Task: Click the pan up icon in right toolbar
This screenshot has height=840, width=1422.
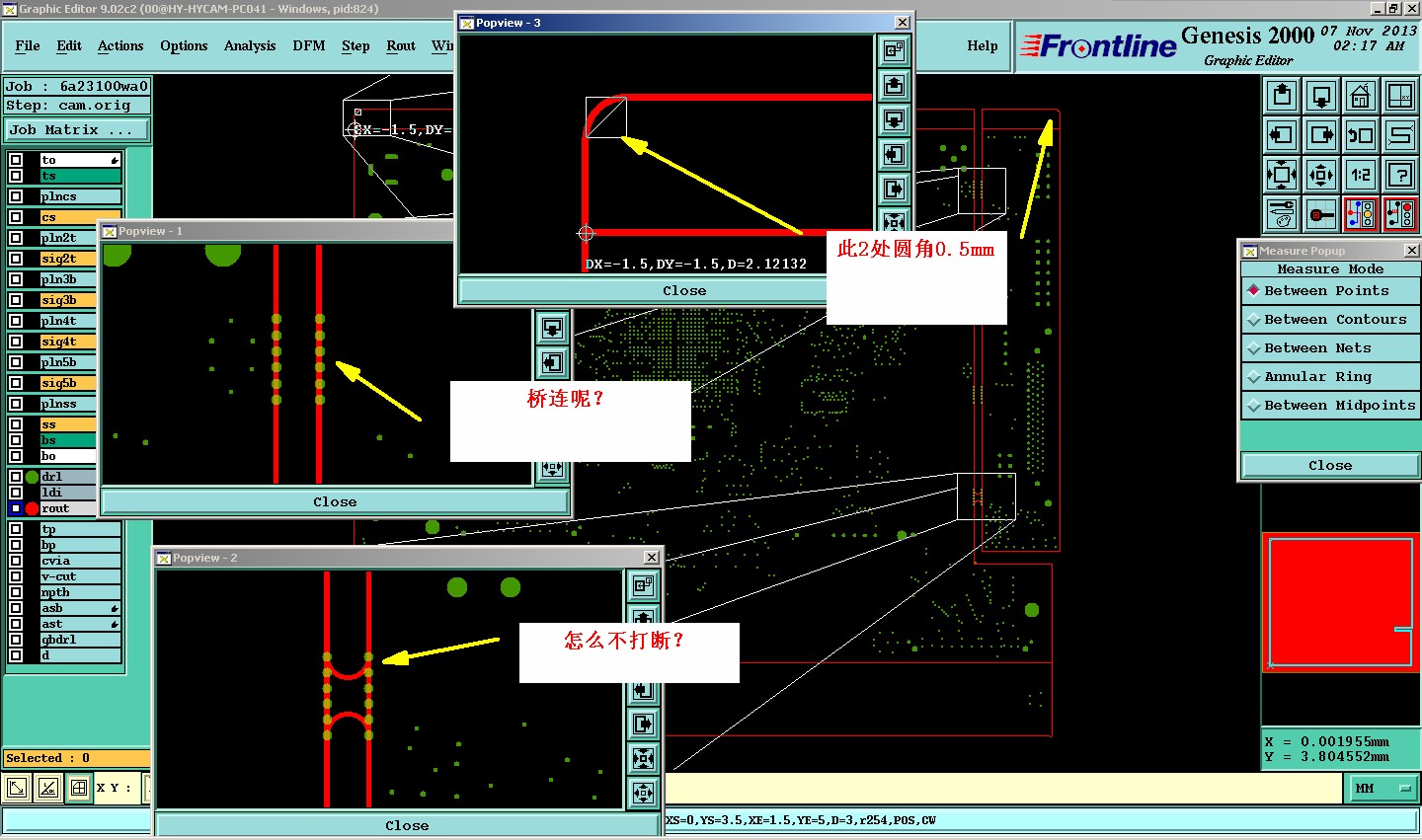Action: pyautogui.click(x=1282, y=96)
